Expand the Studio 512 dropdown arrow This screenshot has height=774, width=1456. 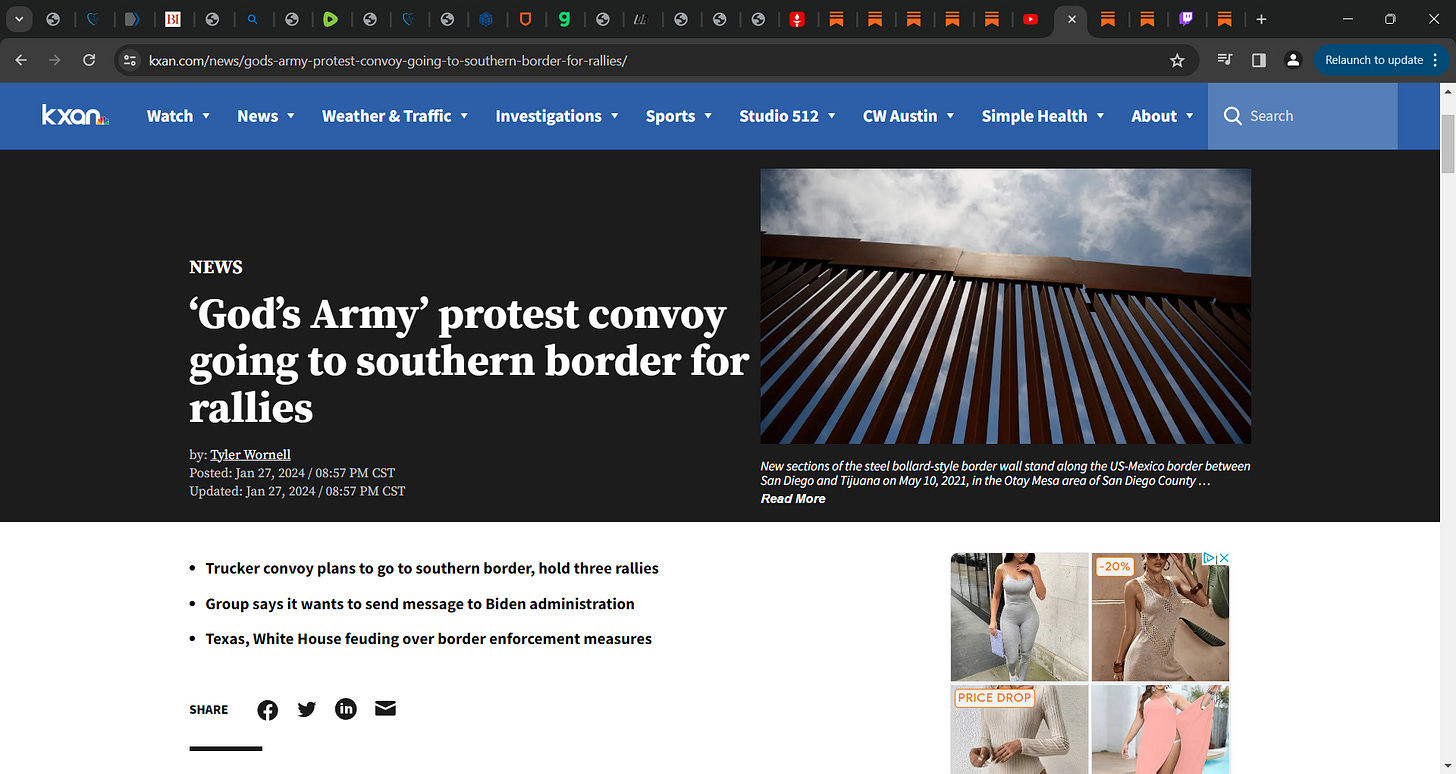(x=832, y=116)
